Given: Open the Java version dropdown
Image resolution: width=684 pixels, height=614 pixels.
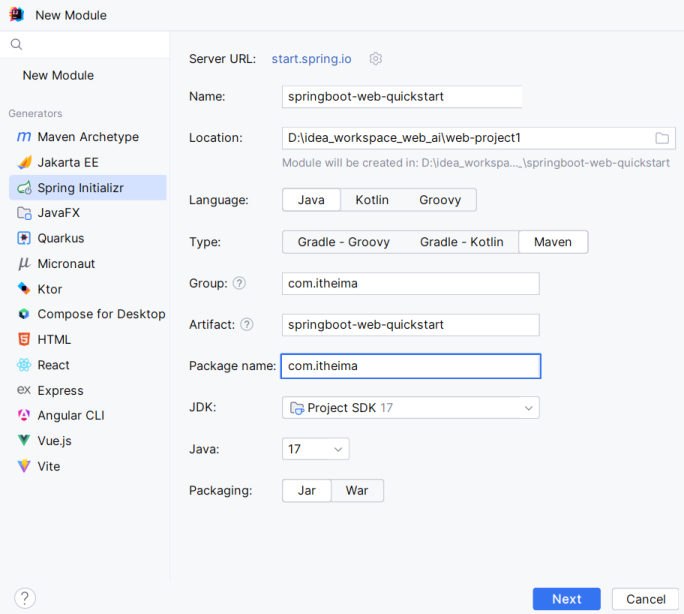Looking at the screenshot, I should pyautogui.click(x=315, y=449).
